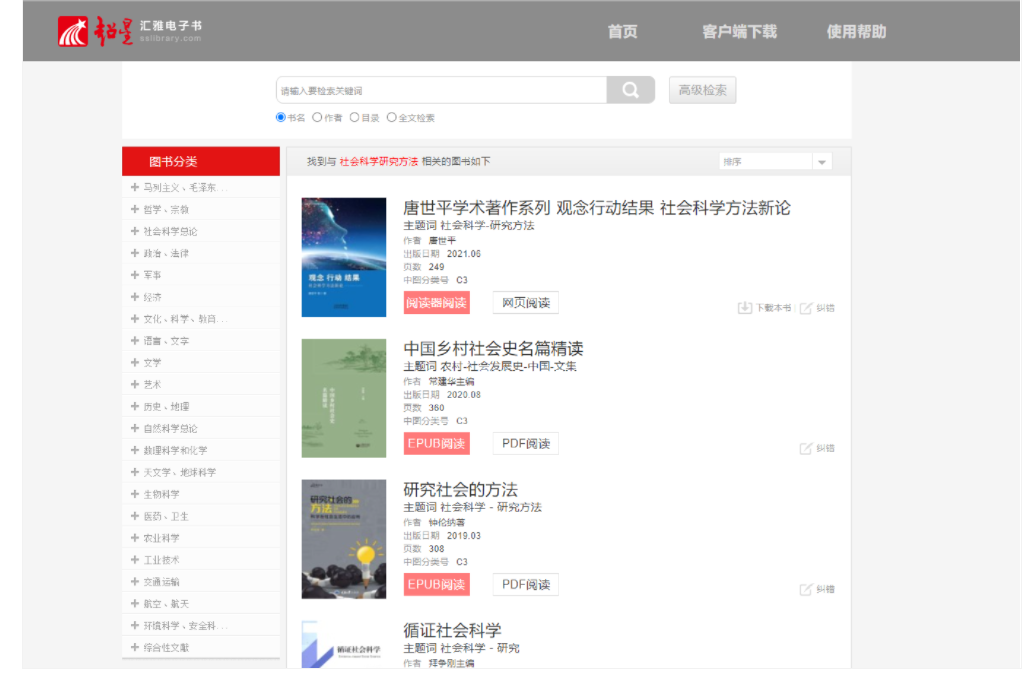Click PDF阅读 for 研究社会的方法

526,584
